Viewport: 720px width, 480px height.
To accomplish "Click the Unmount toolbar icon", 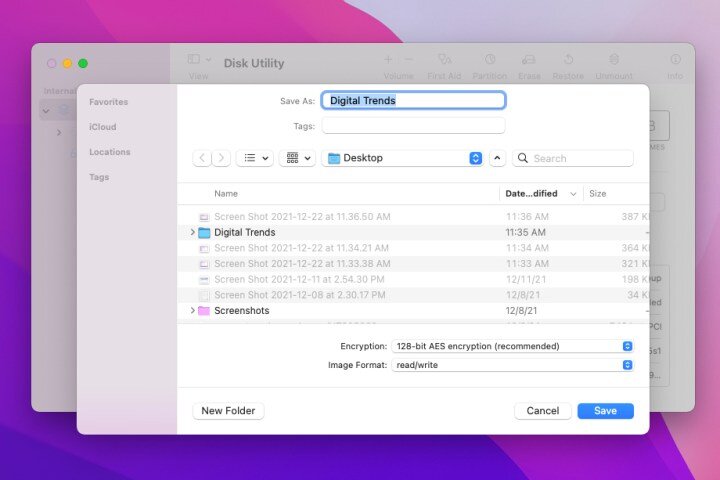I will pyautogui.click(x=614, y=59).
